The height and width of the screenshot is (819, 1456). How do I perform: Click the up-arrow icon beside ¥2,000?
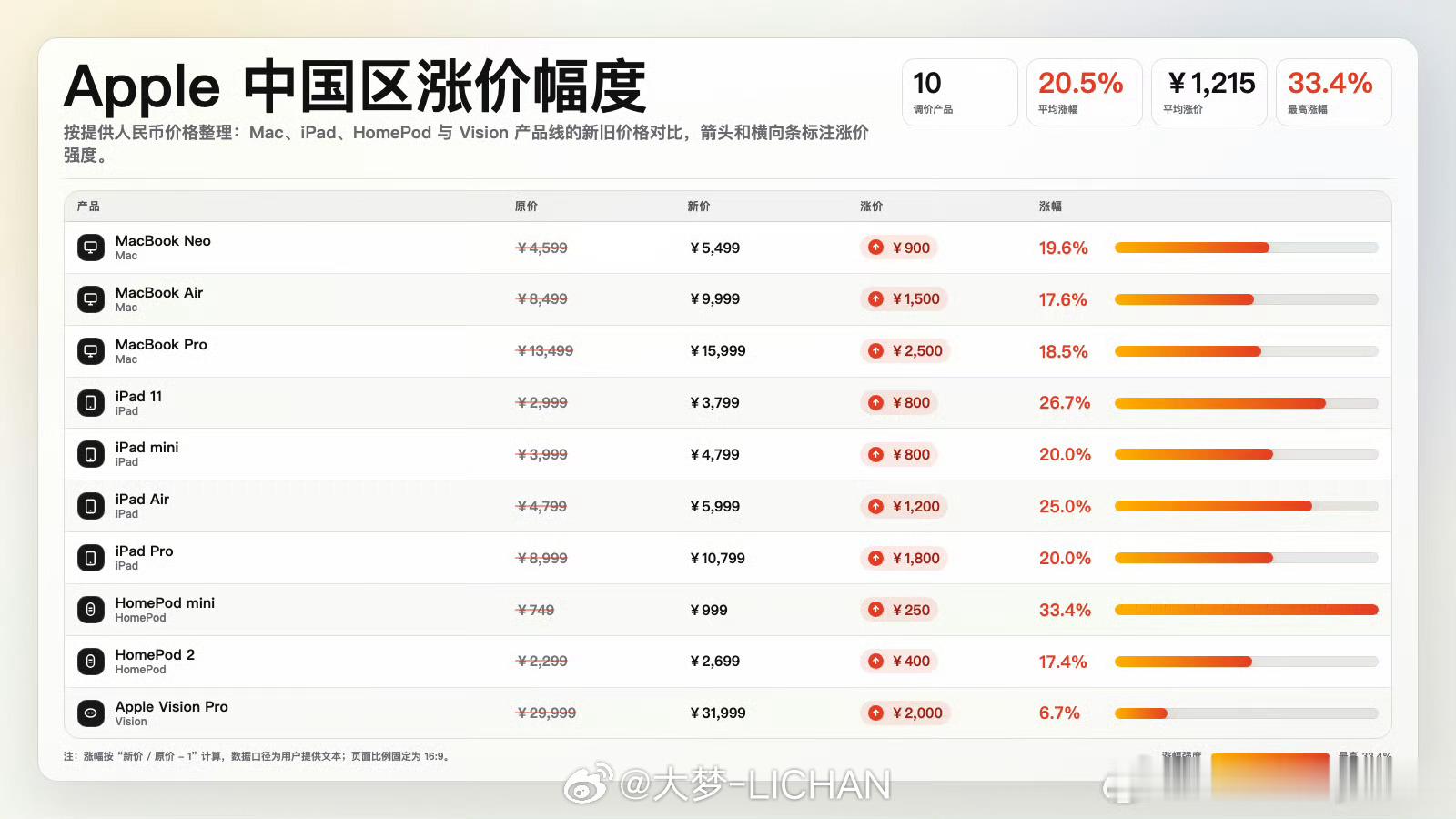875,713
